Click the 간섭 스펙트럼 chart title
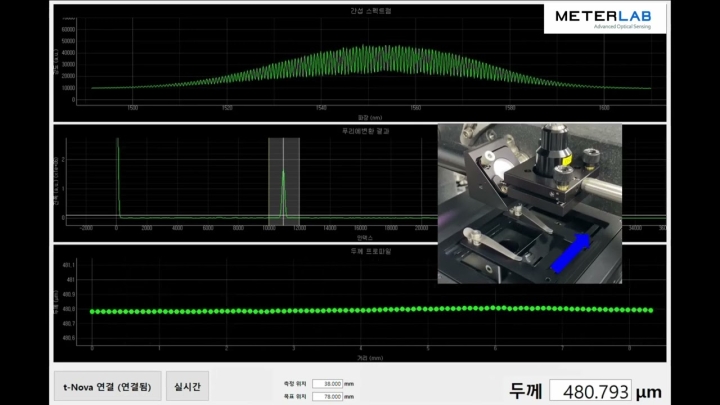 (371, 11)
